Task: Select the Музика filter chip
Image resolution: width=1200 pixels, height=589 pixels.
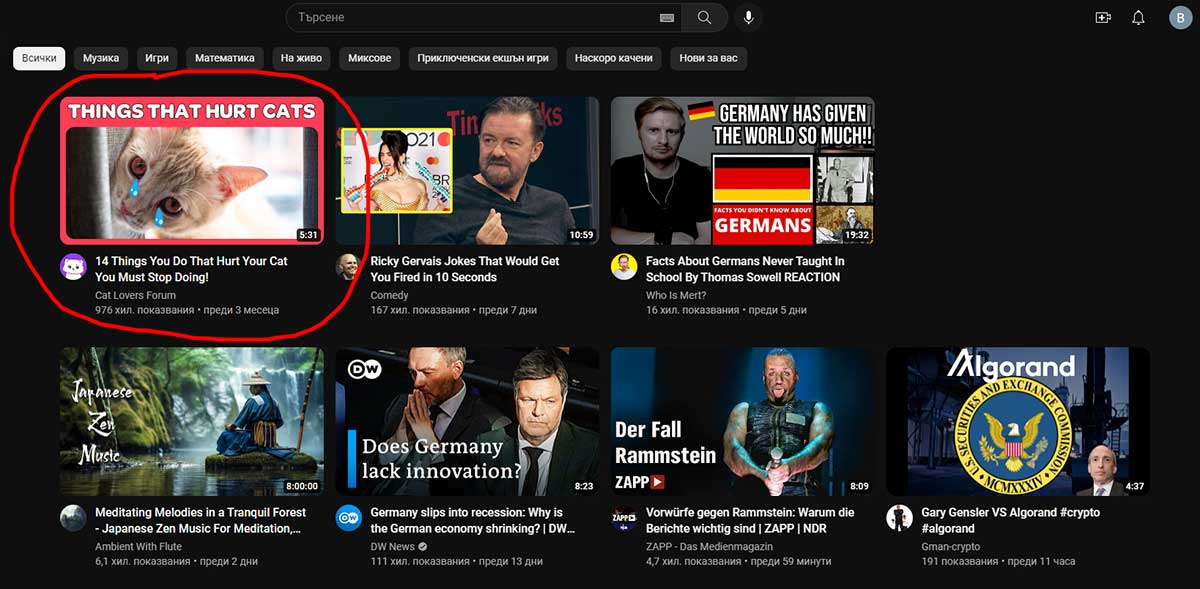Action: 101,58
